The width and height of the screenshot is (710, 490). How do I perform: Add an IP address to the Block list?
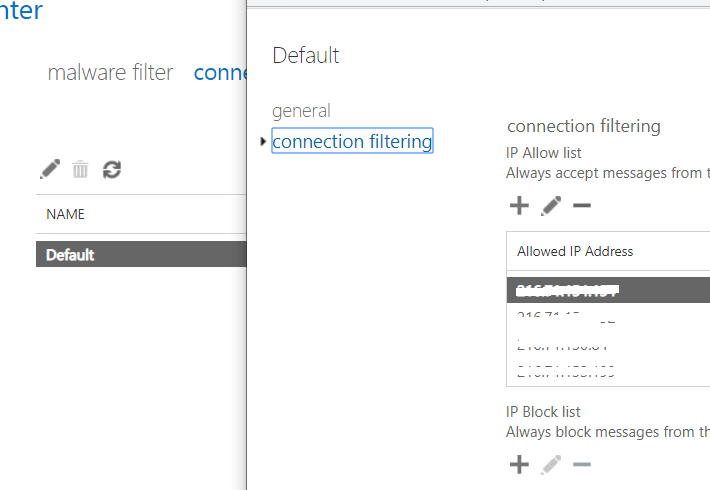point(519,464)
